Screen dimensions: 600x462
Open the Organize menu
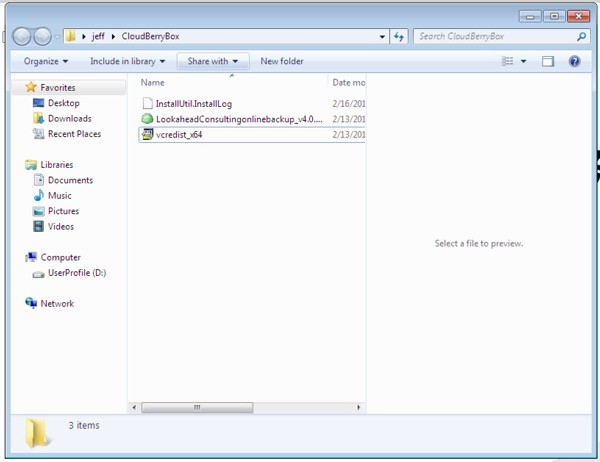pyautogui.click(x=46, y=61)
